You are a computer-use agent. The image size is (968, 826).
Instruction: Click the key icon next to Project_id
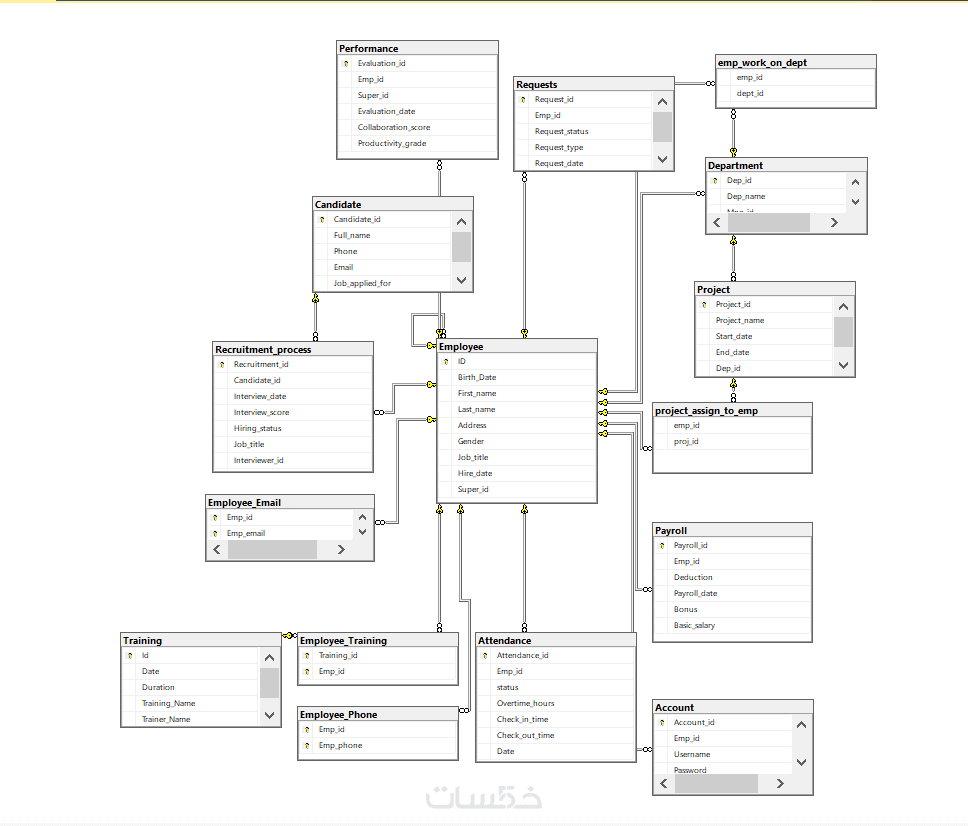point(704,304)
